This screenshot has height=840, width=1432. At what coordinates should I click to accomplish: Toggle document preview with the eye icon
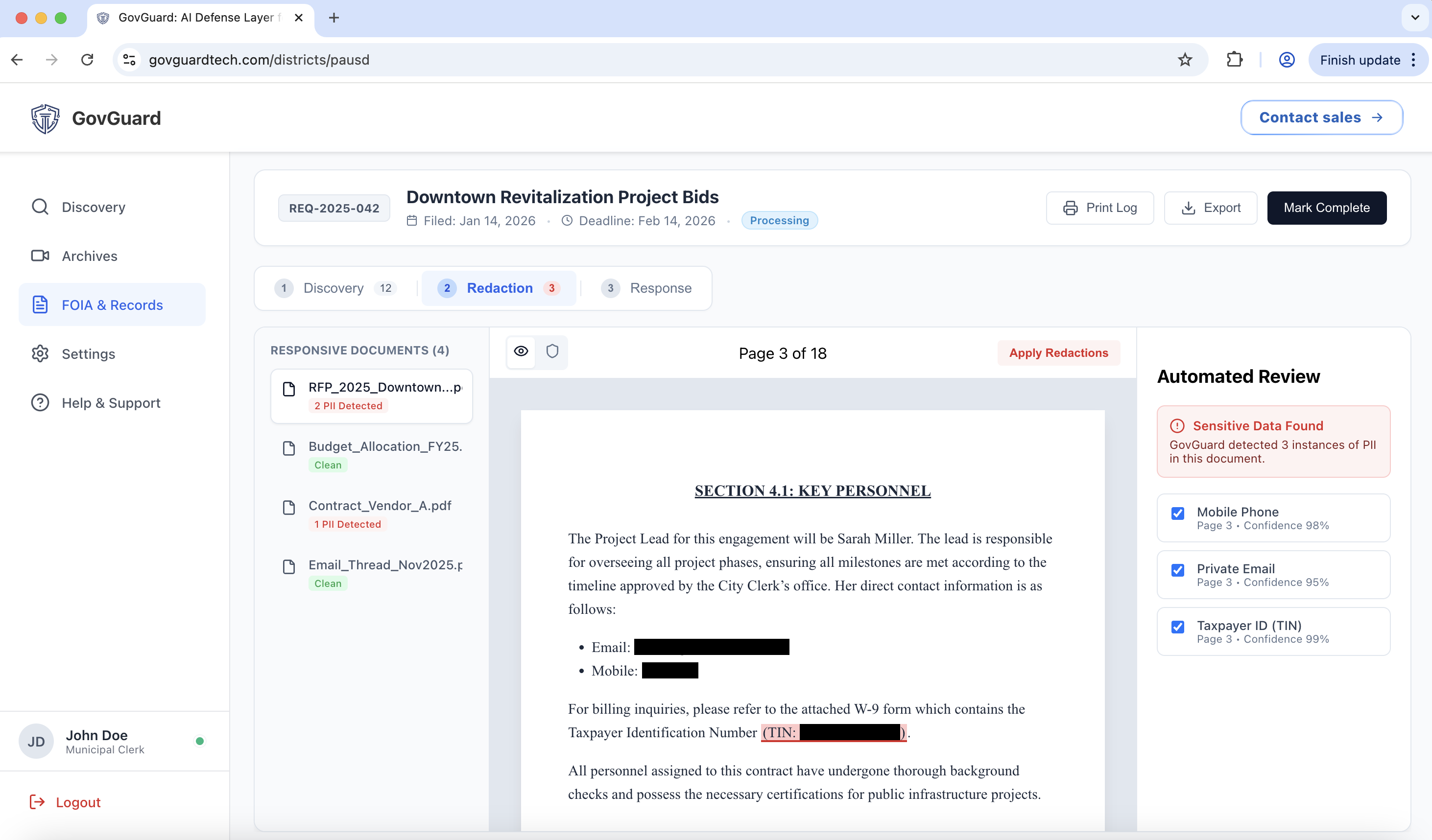coord(521,351)
